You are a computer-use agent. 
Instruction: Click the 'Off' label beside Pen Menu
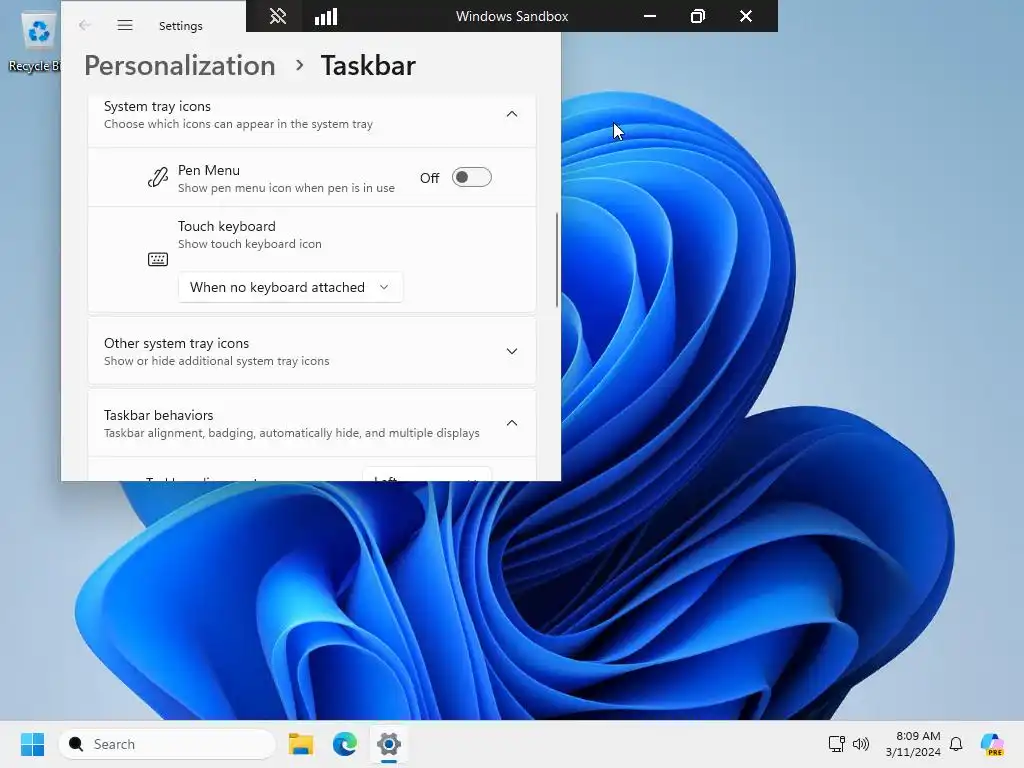coord(430,178)
